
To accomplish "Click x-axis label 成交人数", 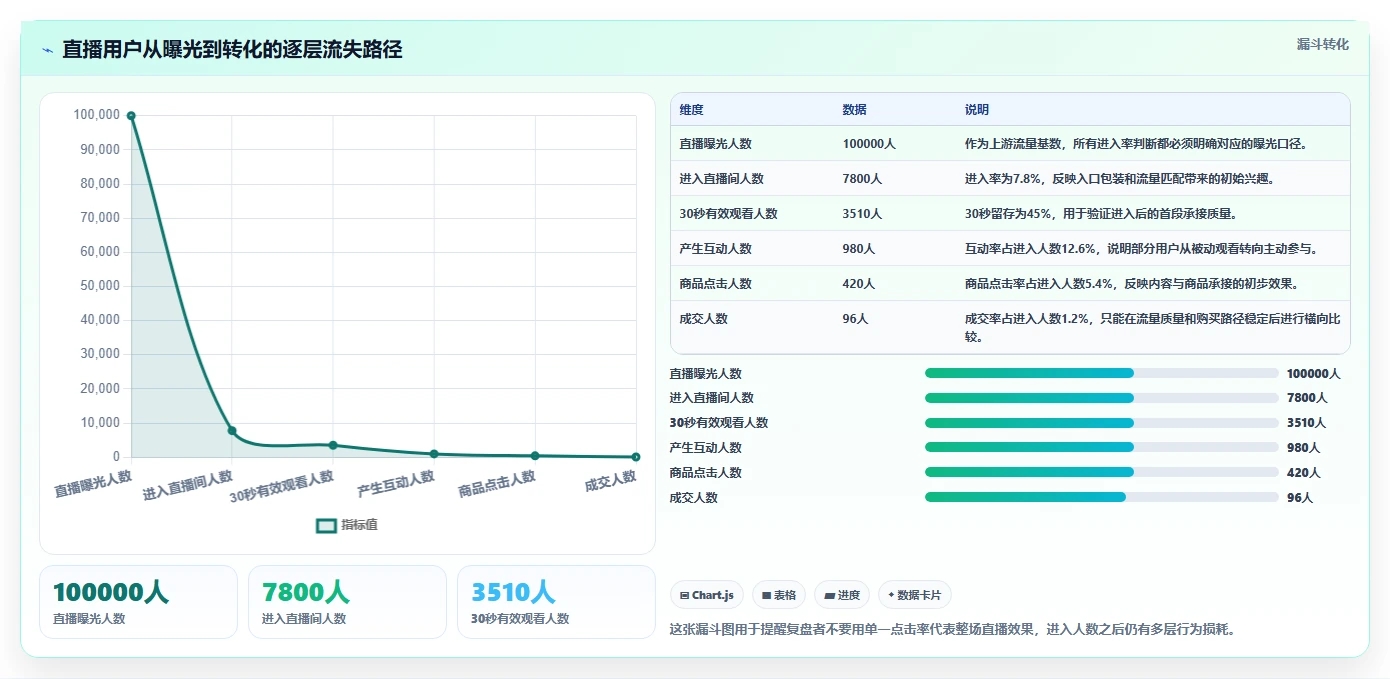I will coord(611,481).
